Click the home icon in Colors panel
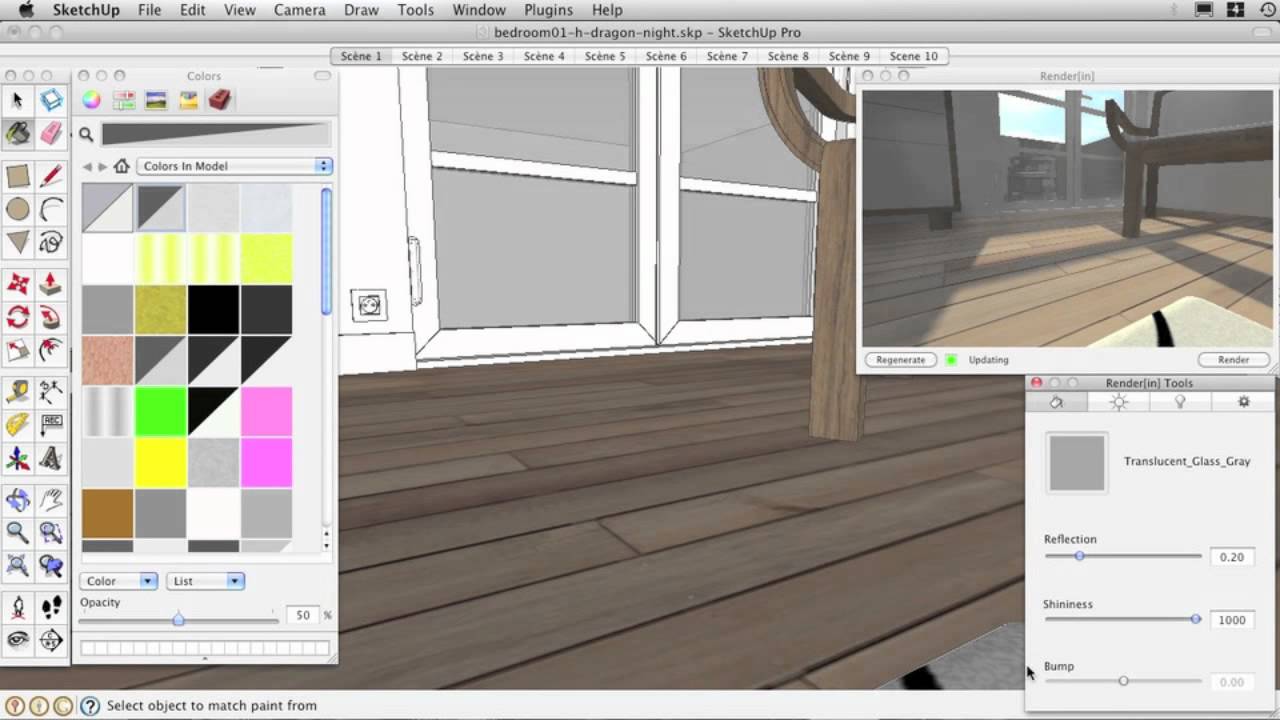 [x=122, y=166]
